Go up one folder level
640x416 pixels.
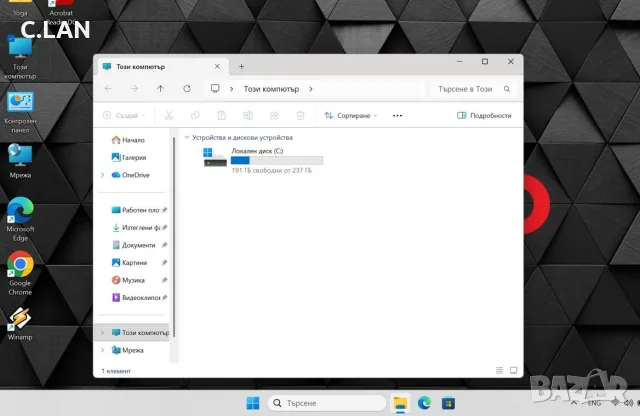pyautogui.click(x=160, y=89)
